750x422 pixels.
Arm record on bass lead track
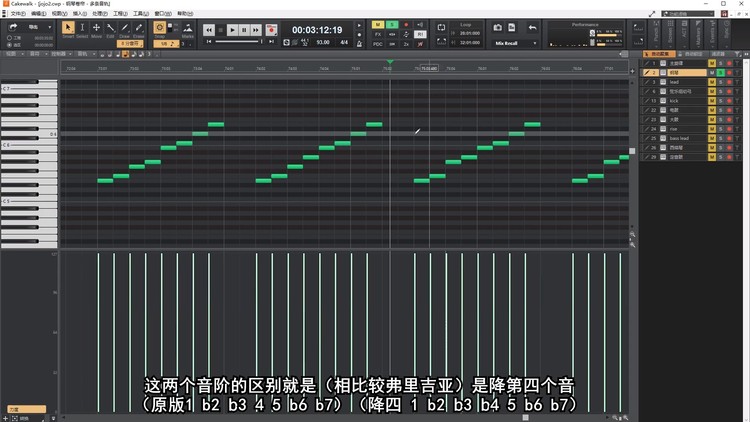[x=729, y=138]
